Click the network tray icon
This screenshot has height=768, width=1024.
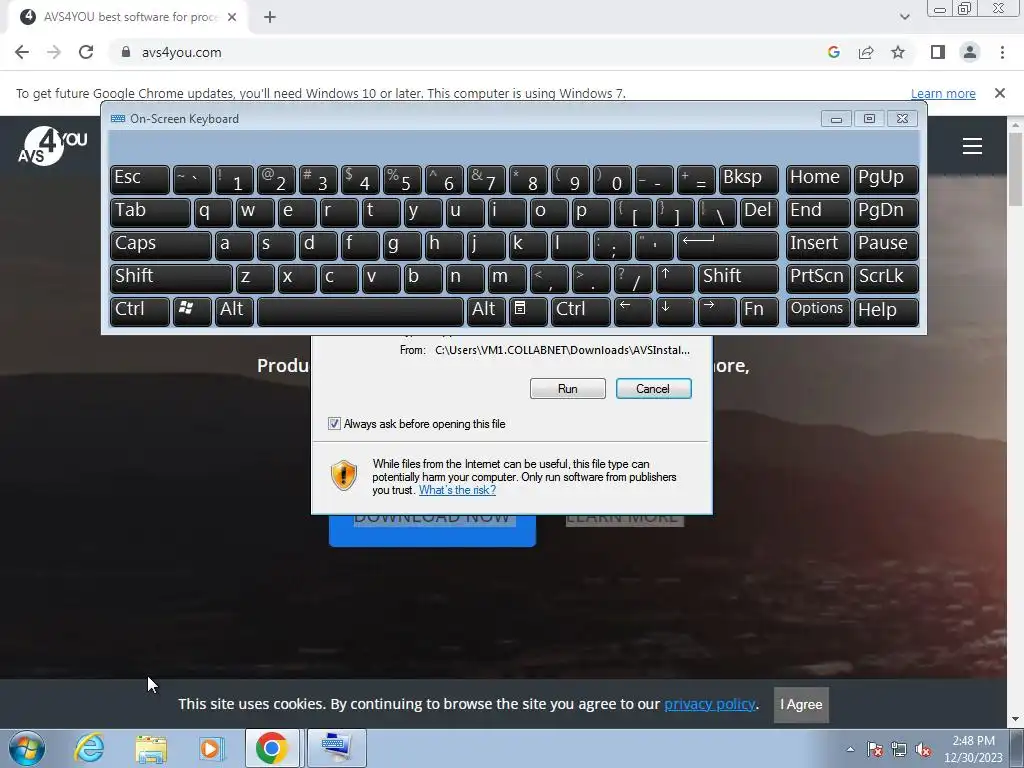click(x=899, y=749)
